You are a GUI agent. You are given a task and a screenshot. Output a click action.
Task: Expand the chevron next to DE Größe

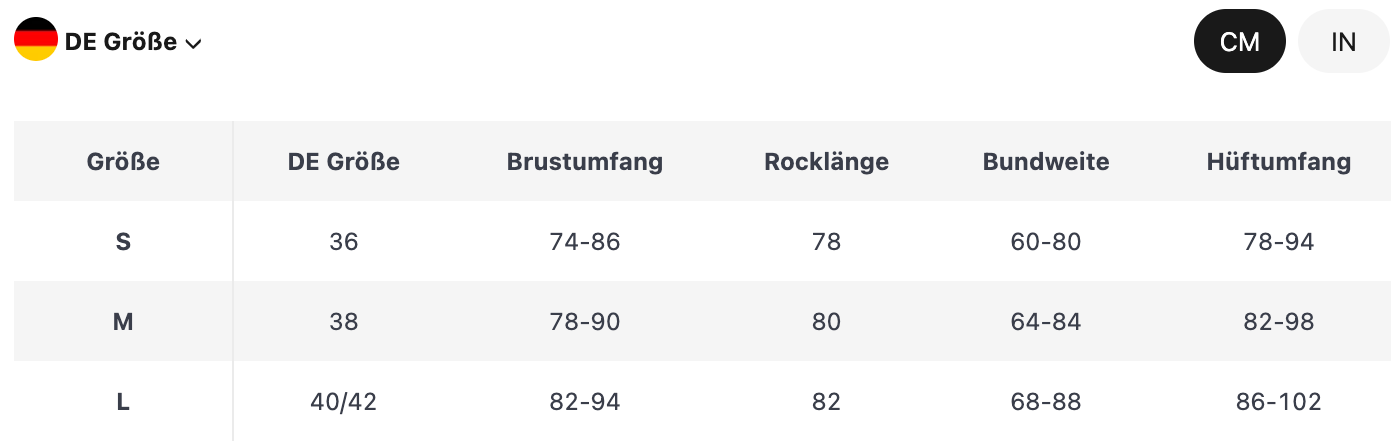pos(194,43)
